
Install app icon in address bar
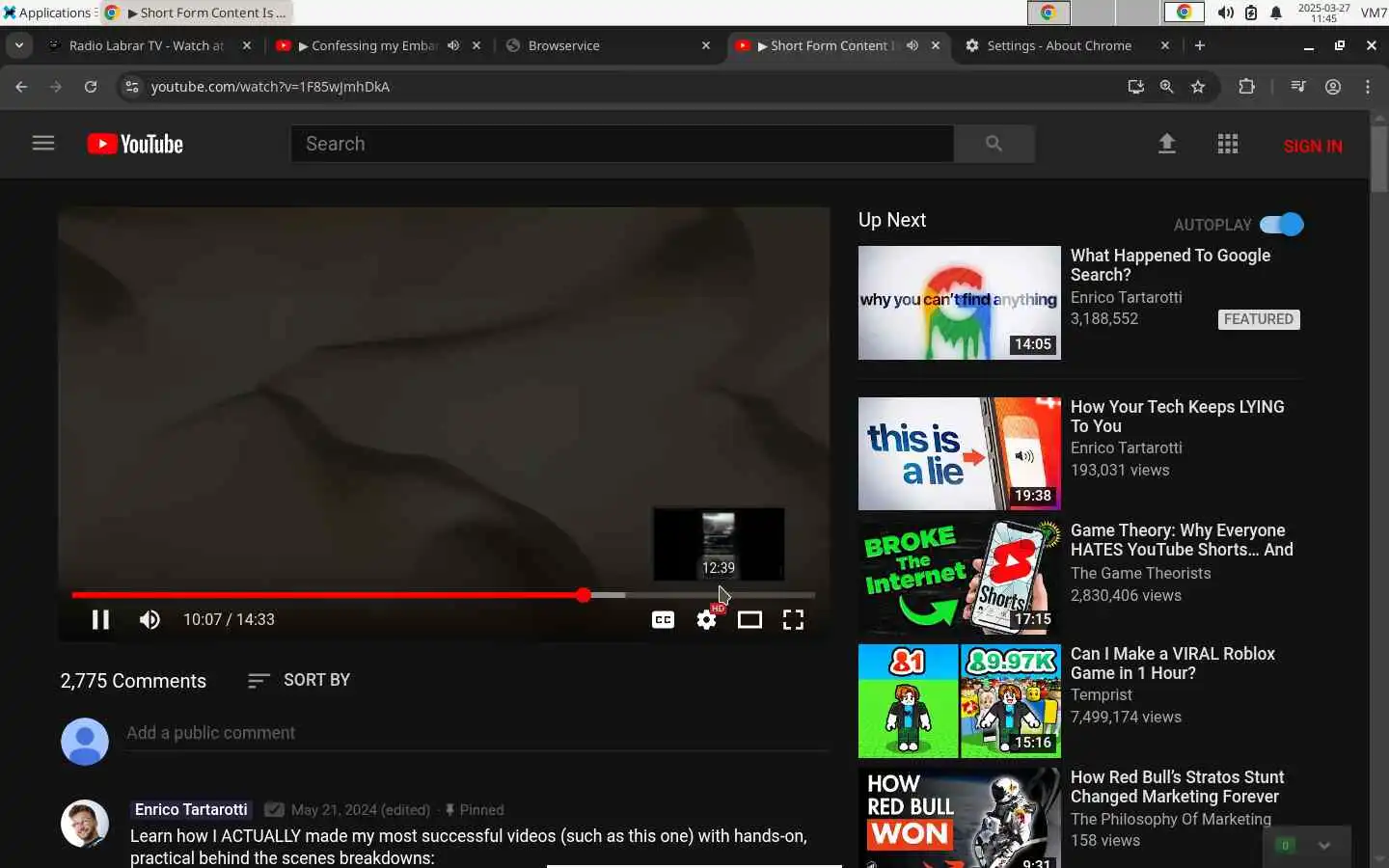pyautogui.click(x=1135, y=87)
